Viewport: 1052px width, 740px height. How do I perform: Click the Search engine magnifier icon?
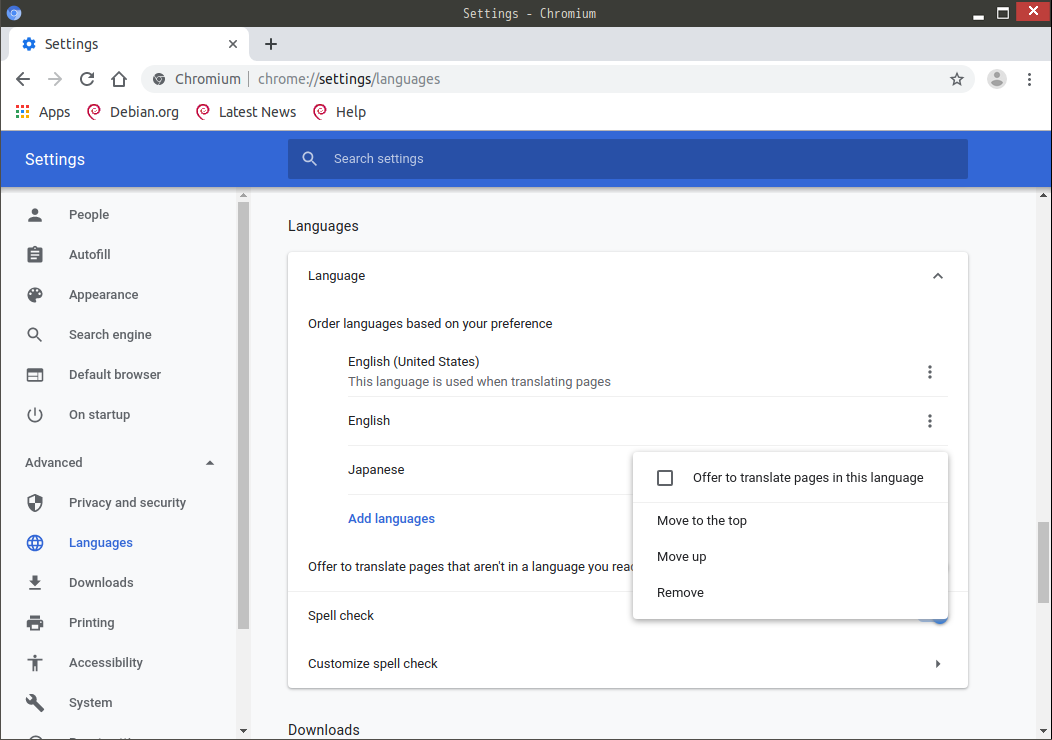coord(35,335)
